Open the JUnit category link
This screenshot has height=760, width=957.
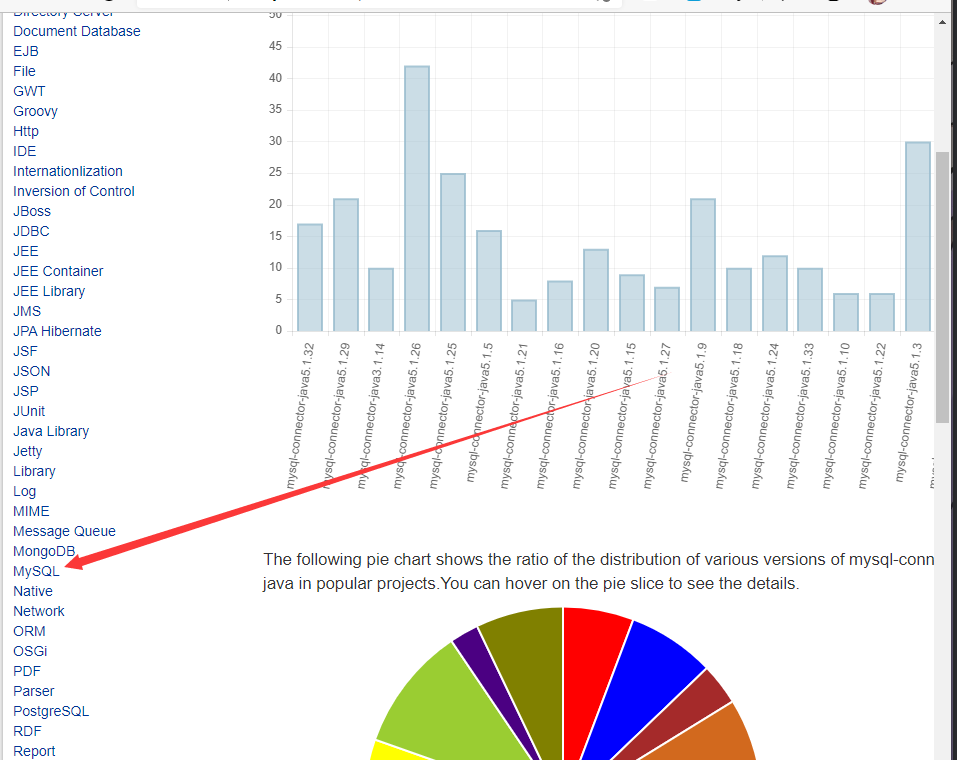29,411
